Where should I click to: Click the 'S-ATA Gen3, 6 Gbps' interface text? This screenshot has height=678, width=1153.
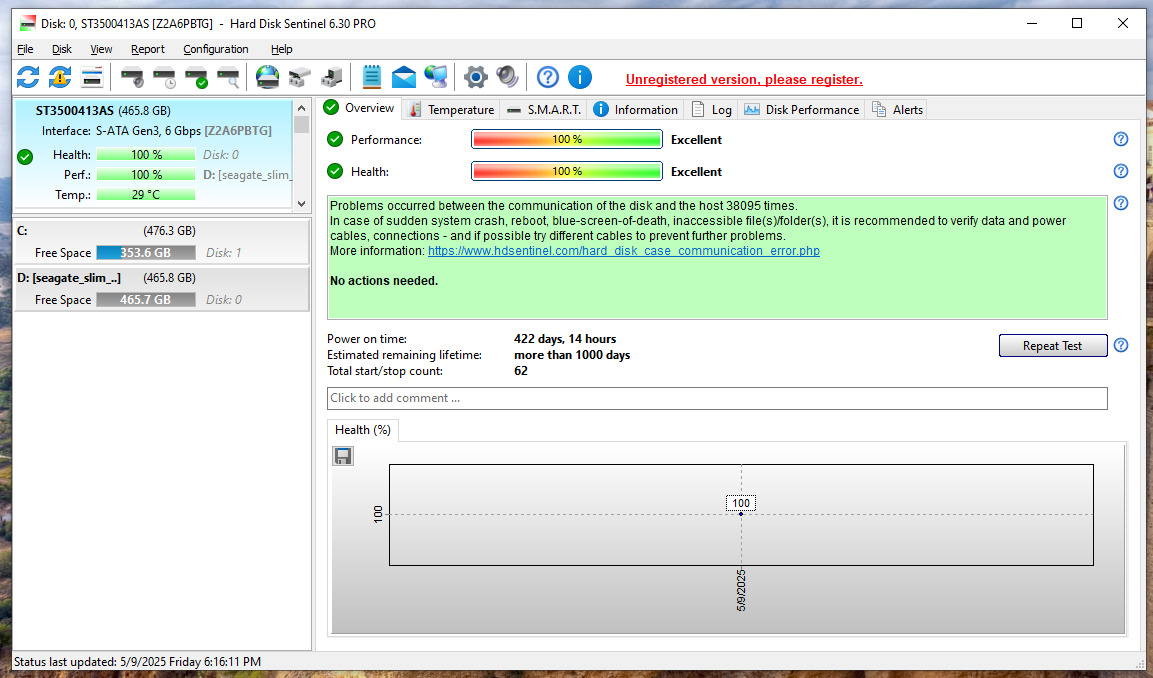148,131
